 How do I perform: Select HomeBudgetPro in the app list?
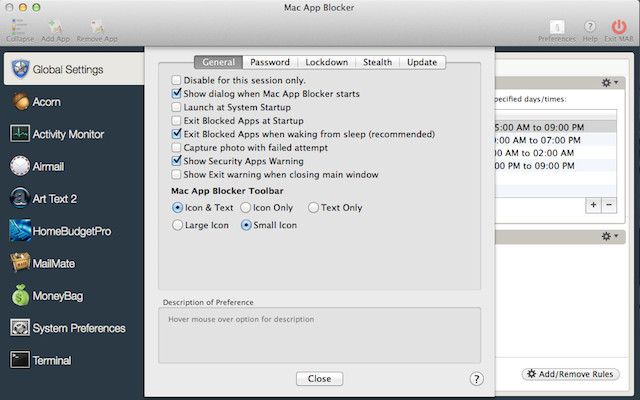74,231
